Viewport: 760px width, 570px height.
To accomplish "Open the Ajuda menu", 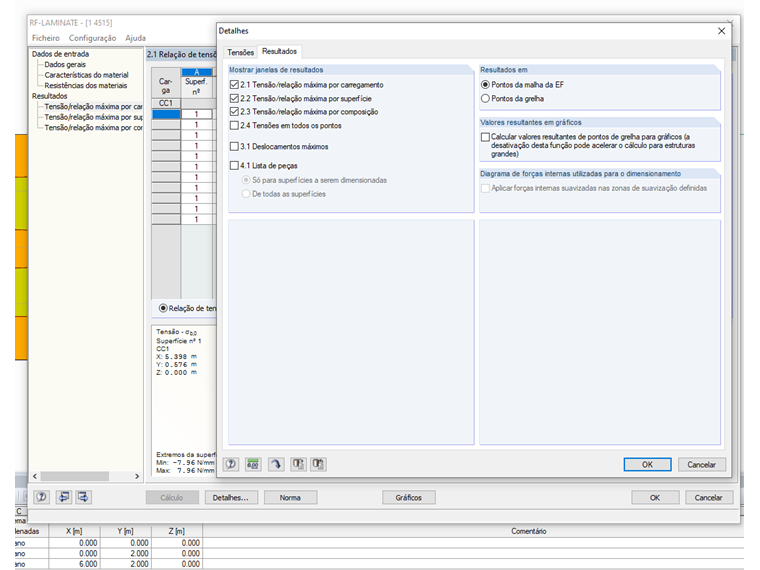I will coord(135,38).
